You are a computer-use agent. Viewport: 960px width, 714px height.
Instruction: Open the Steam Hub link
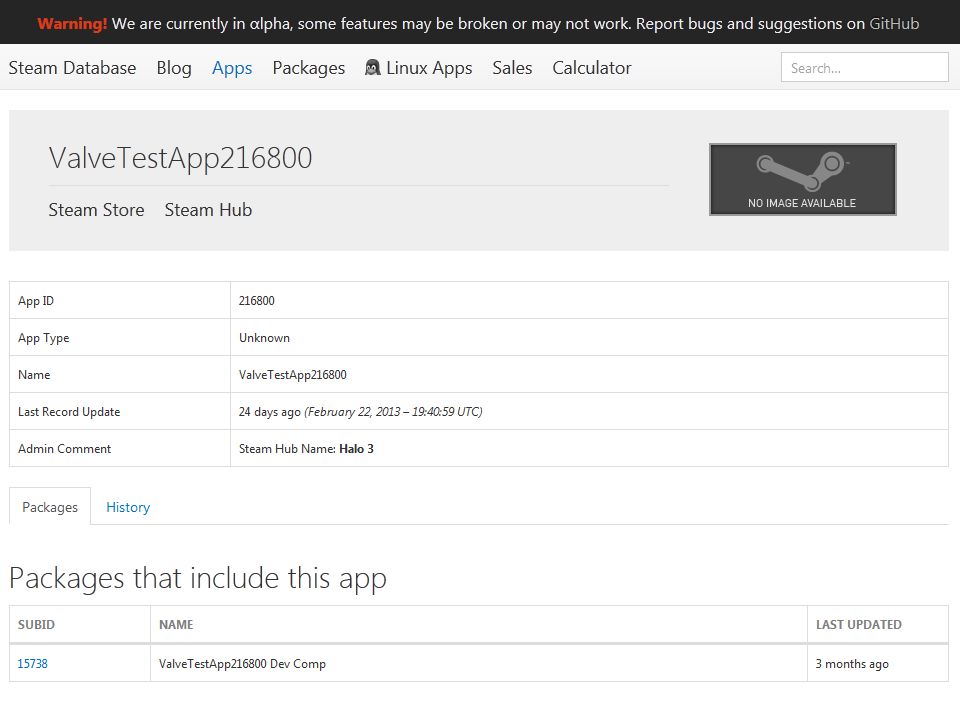click(x=208, y=210)
